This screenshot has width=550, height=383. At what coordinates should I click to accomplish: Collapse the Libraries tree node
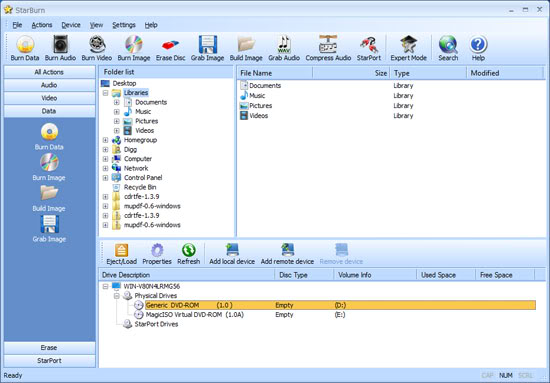[105, 93]
